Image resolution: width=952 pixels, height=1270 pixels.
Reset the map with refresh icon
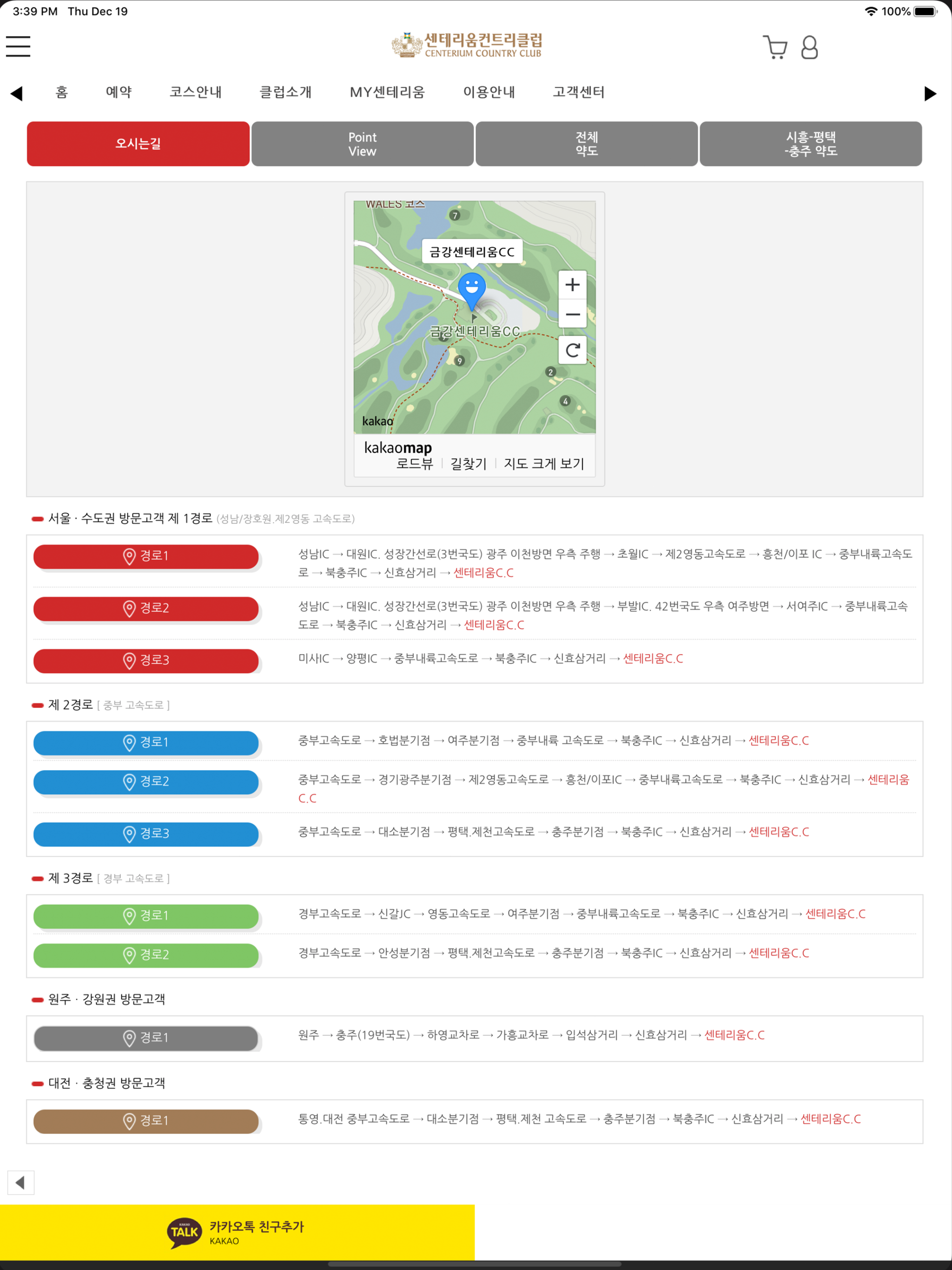click(572, 350)
